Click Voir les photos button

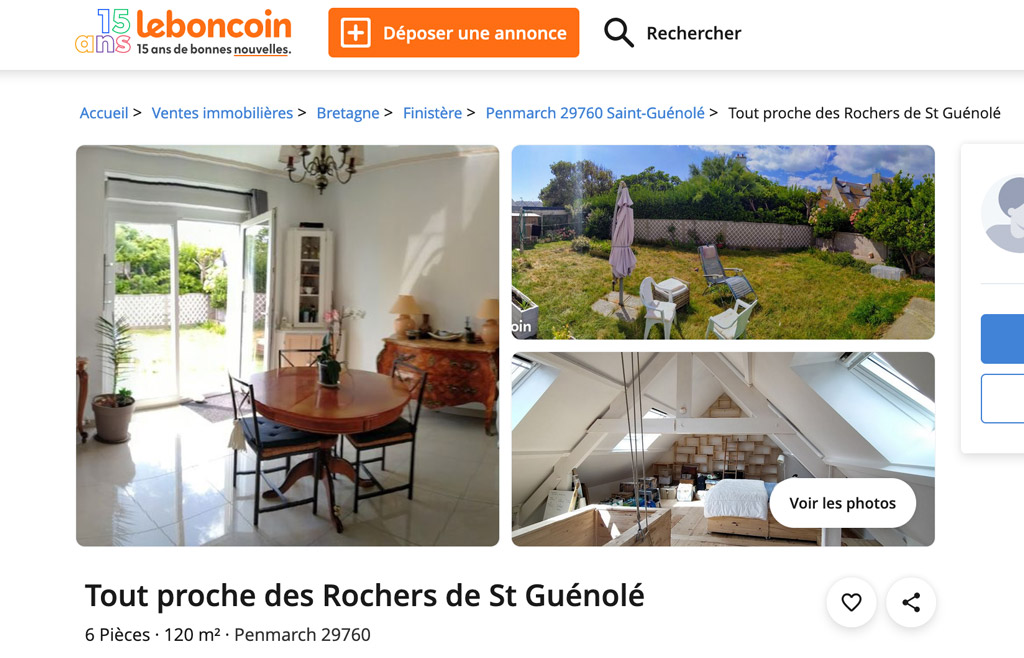pyautogui.click(x=842, y=503)
